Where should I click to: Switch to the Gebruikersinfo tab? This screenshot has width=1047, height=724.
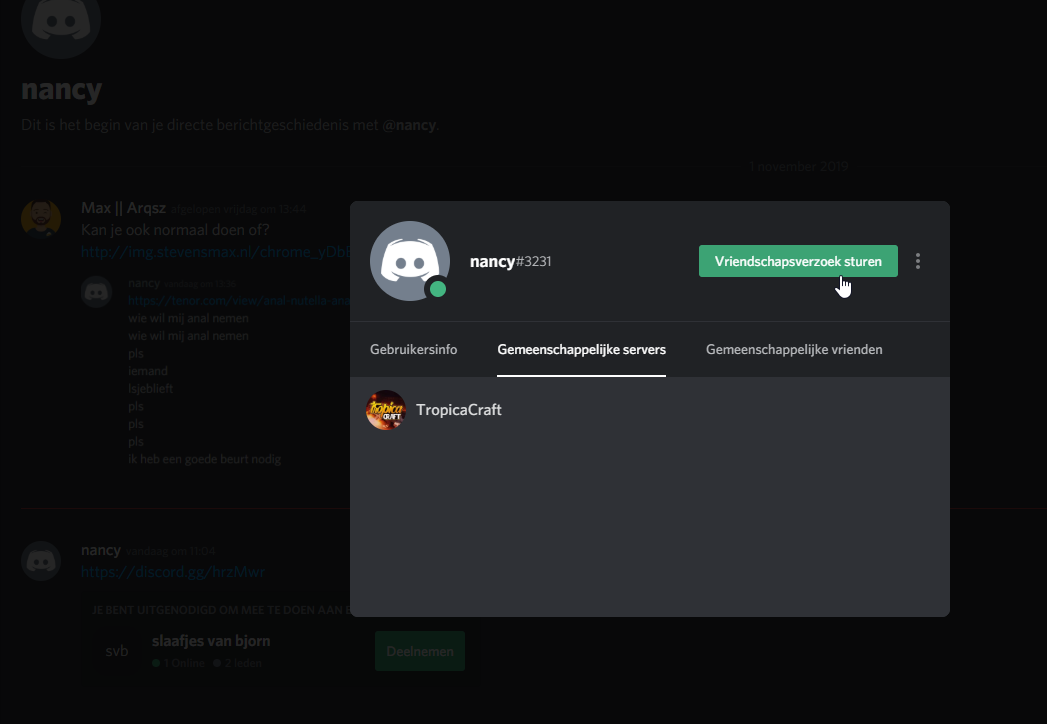413,350
